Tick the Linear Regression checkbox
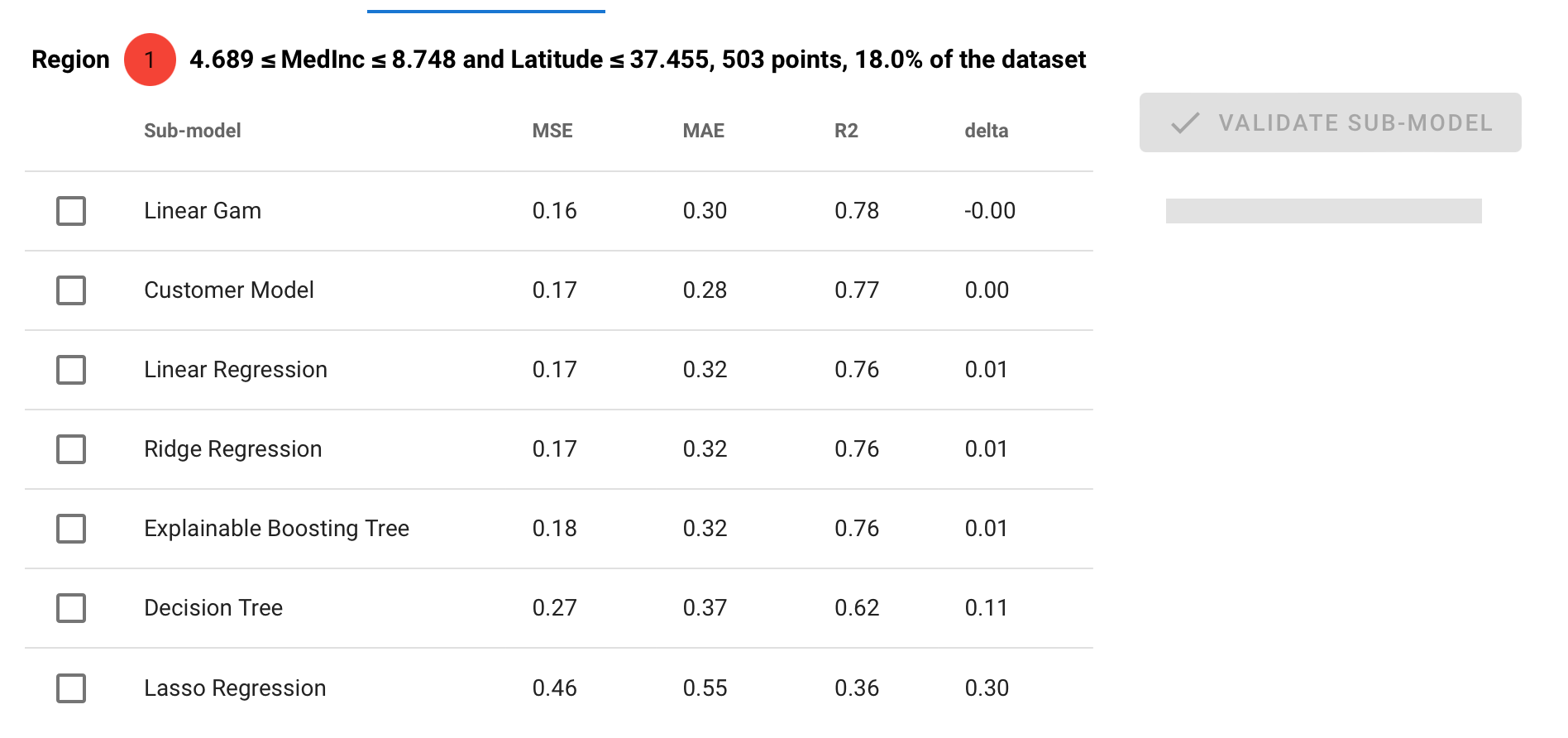Screen dimensions: 1568x738 point(71,370)
